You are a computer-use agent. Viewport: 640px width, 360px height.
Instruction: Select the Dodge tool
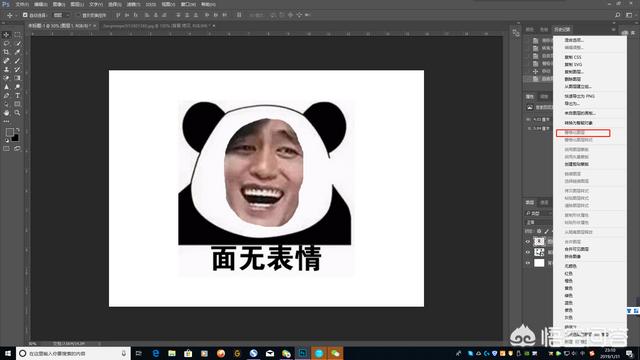[17, 87]
